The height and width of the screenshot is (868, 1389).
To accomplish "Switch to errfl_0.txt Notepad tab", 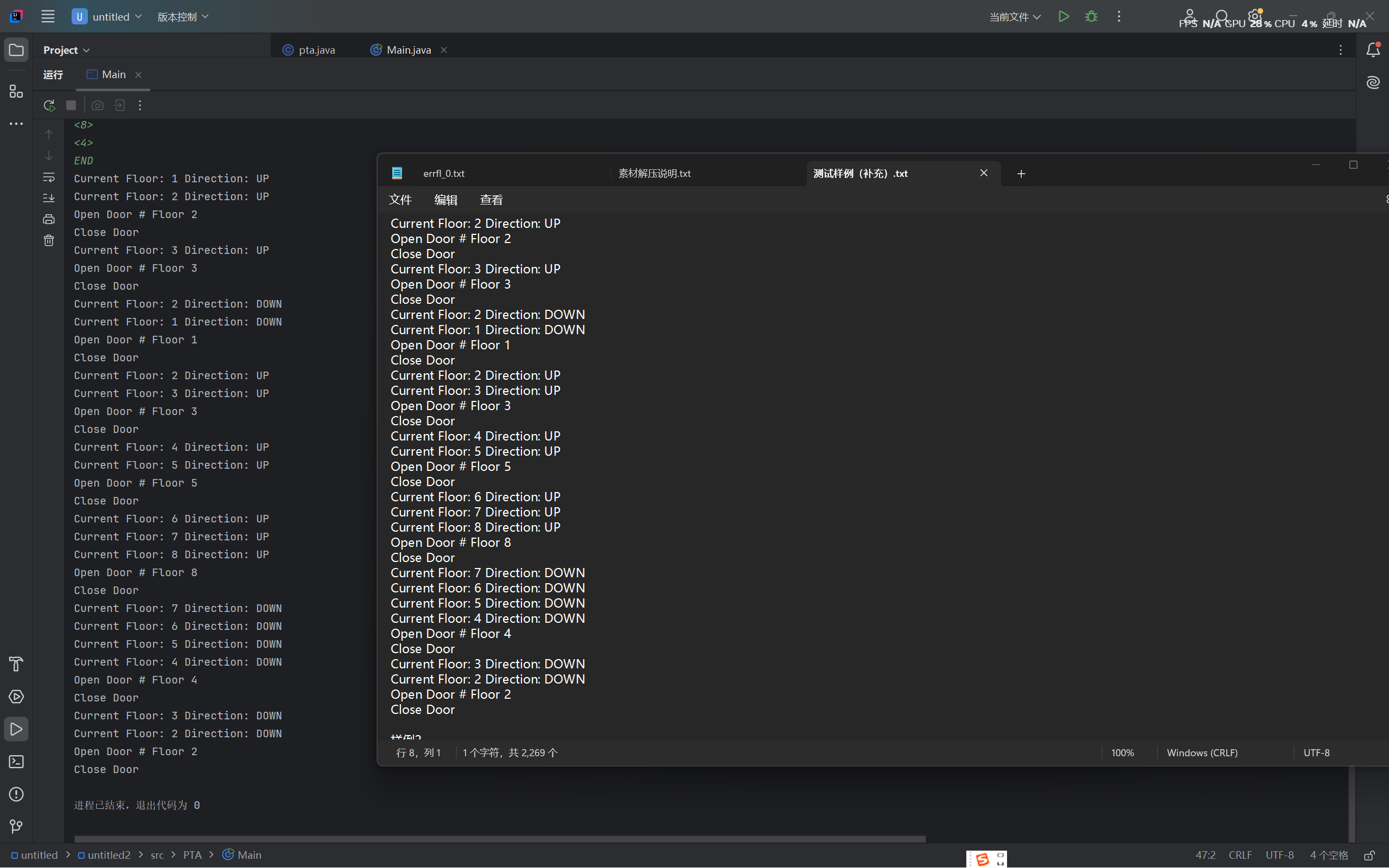I will click(x=443, y=174).
